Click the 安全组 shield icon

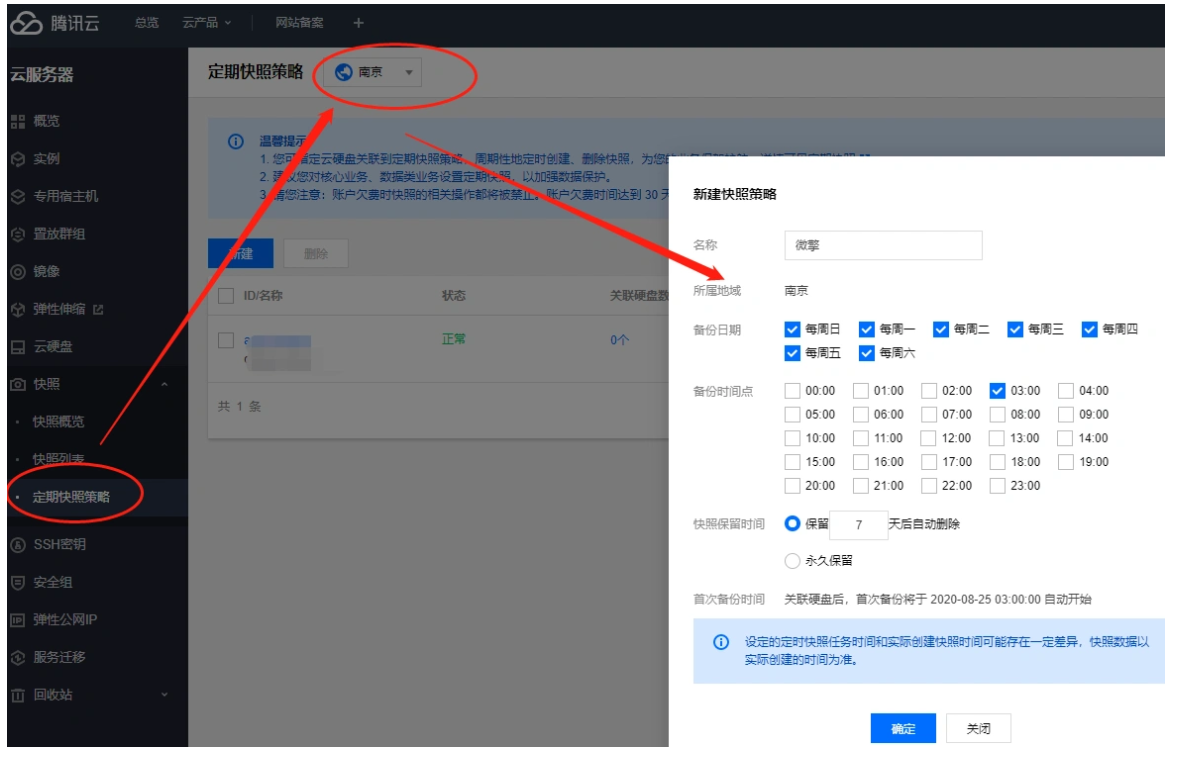18,582
